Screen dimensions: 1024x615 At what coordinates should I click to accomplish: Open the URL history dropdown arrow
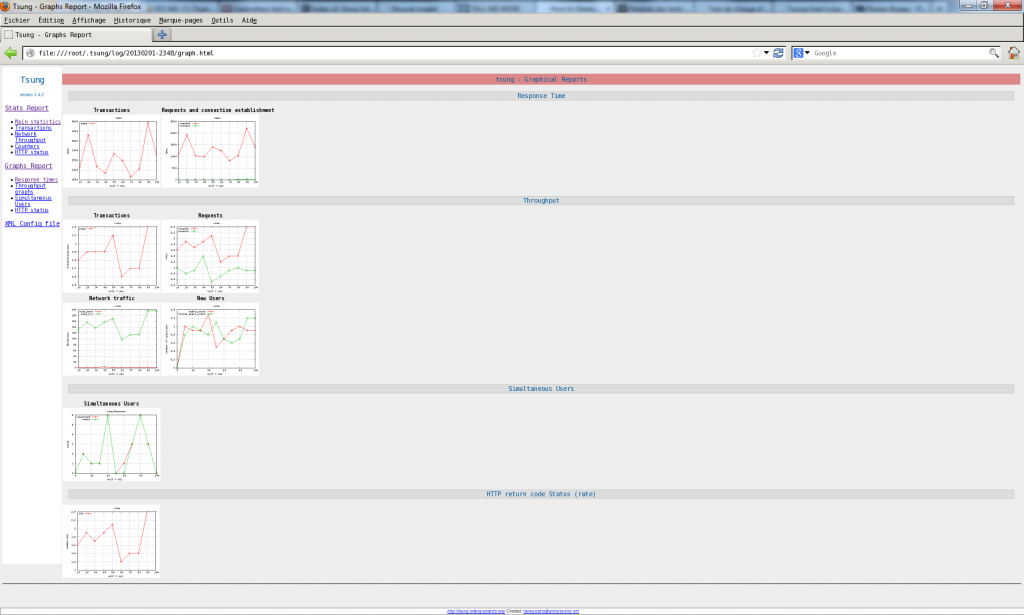pyautogui.click(x=767, y=53)
